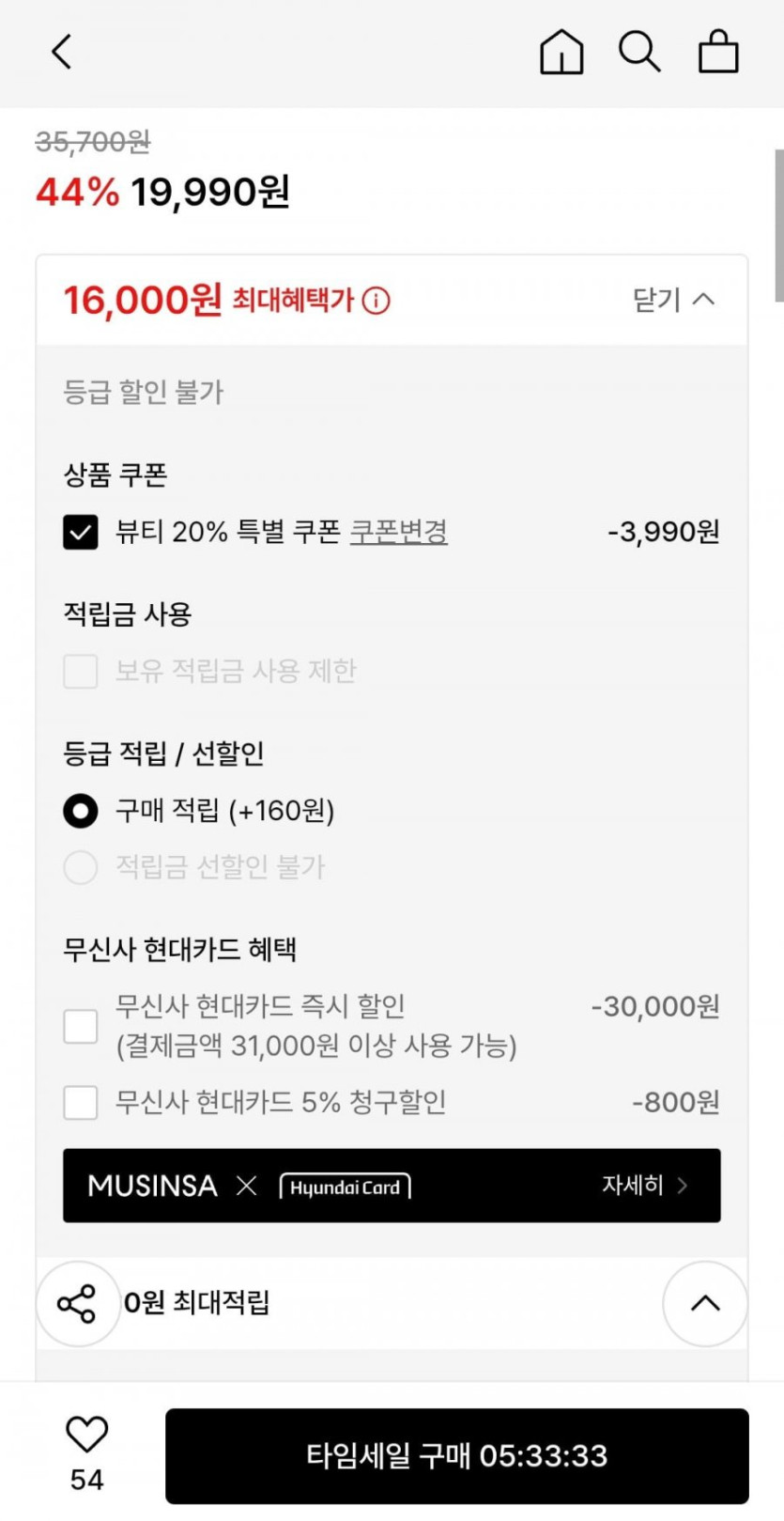Open the shopping bag cart
The height and width of the screenshot is (1521, 784).
coord(718,52)
